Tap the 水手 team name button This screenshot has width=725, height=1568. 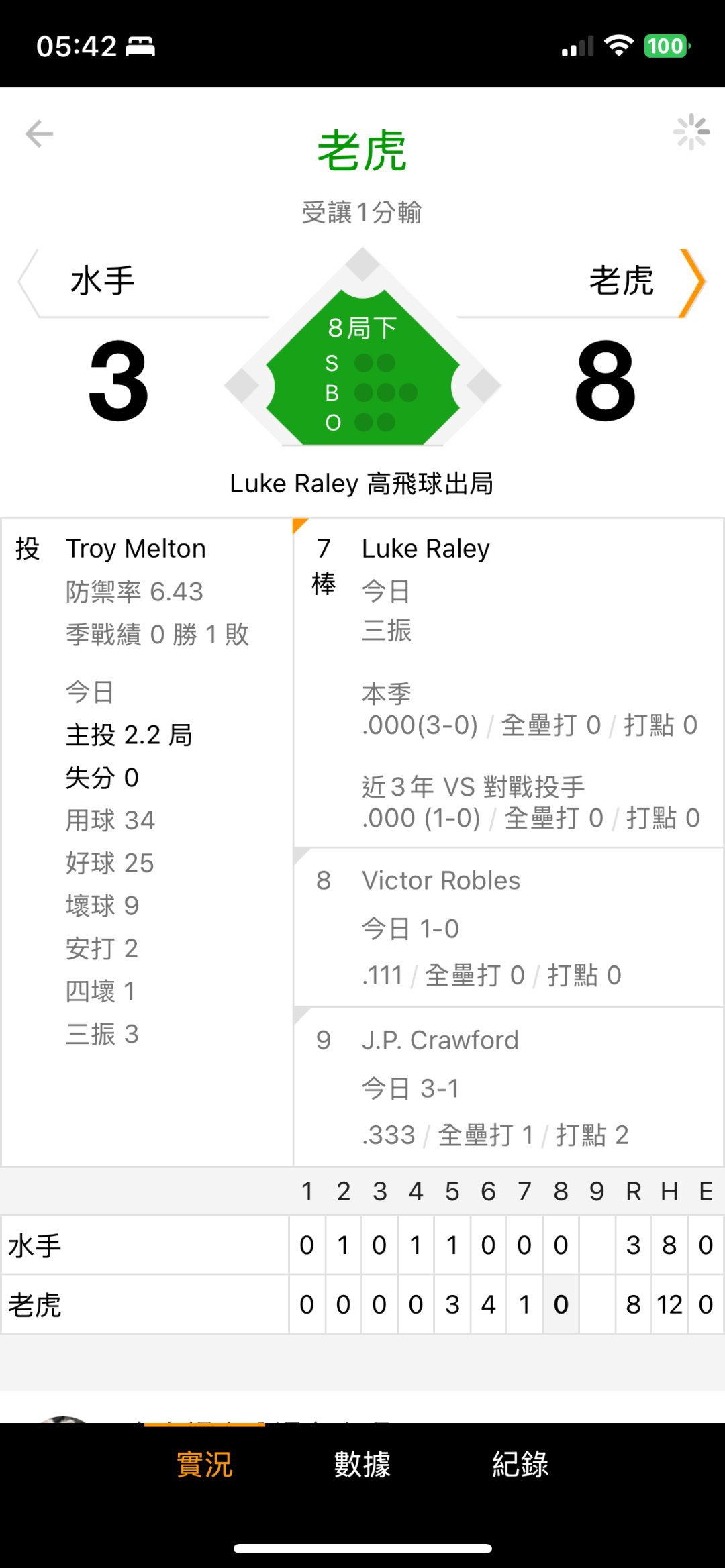(103, 281)
